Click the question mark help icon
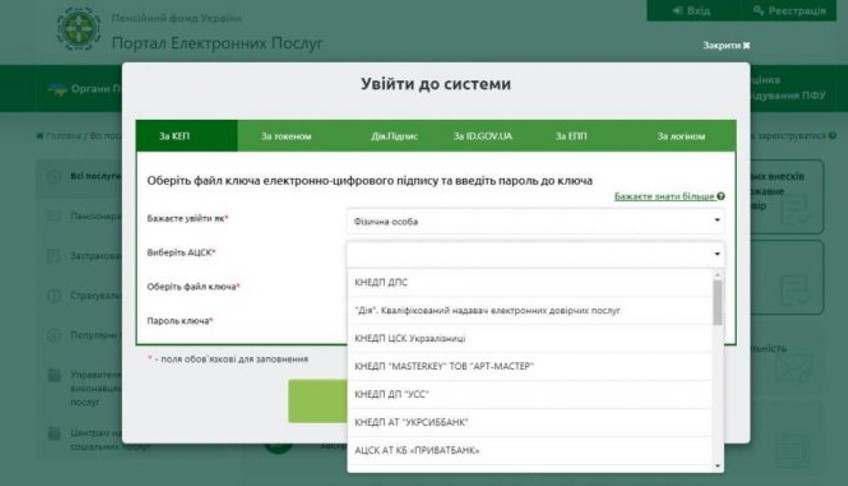 721,197
